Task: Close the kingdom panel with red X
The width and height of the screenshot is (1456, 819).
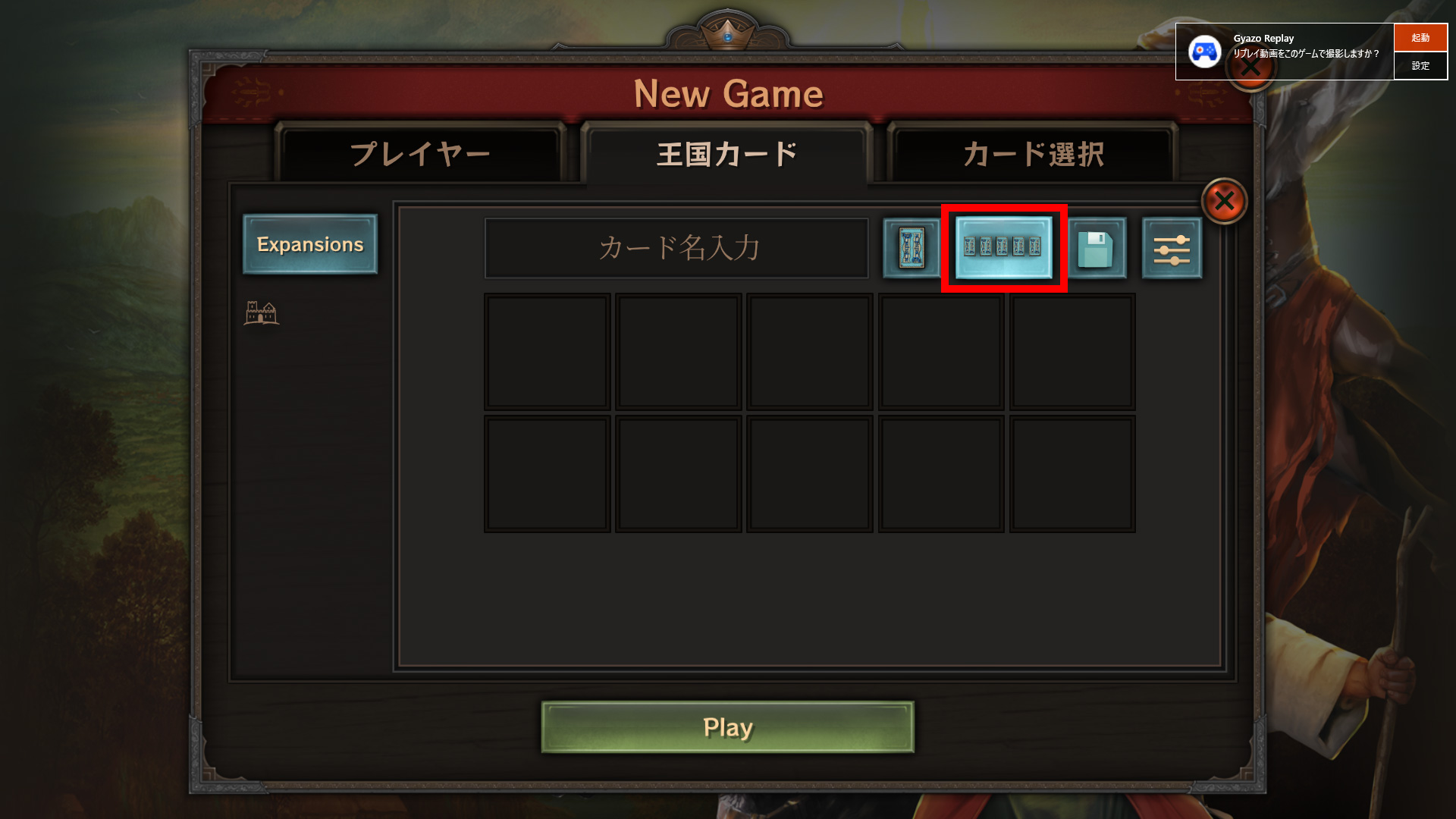Action: pyautogui.click(x=1224, y=201)
